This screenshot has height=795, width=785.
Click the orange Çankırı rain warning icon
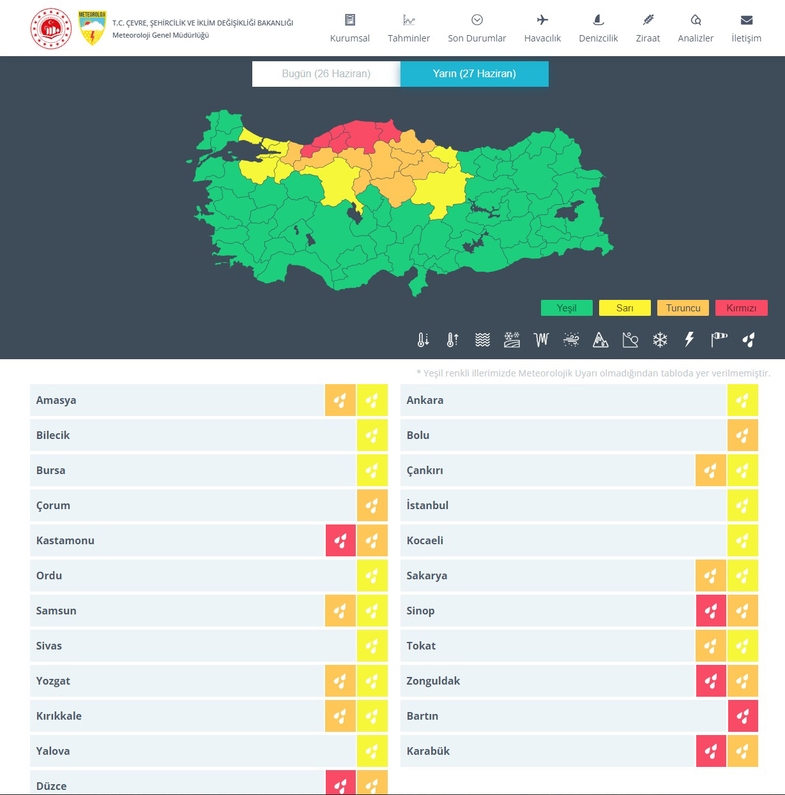(x=711, y=470)
